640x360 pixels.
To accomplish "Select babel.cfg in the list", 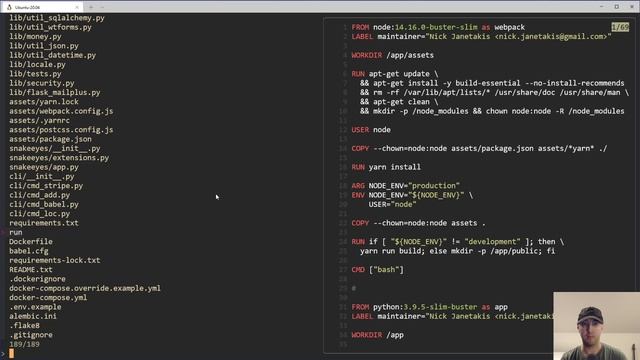I will click(x=29, y=251).
